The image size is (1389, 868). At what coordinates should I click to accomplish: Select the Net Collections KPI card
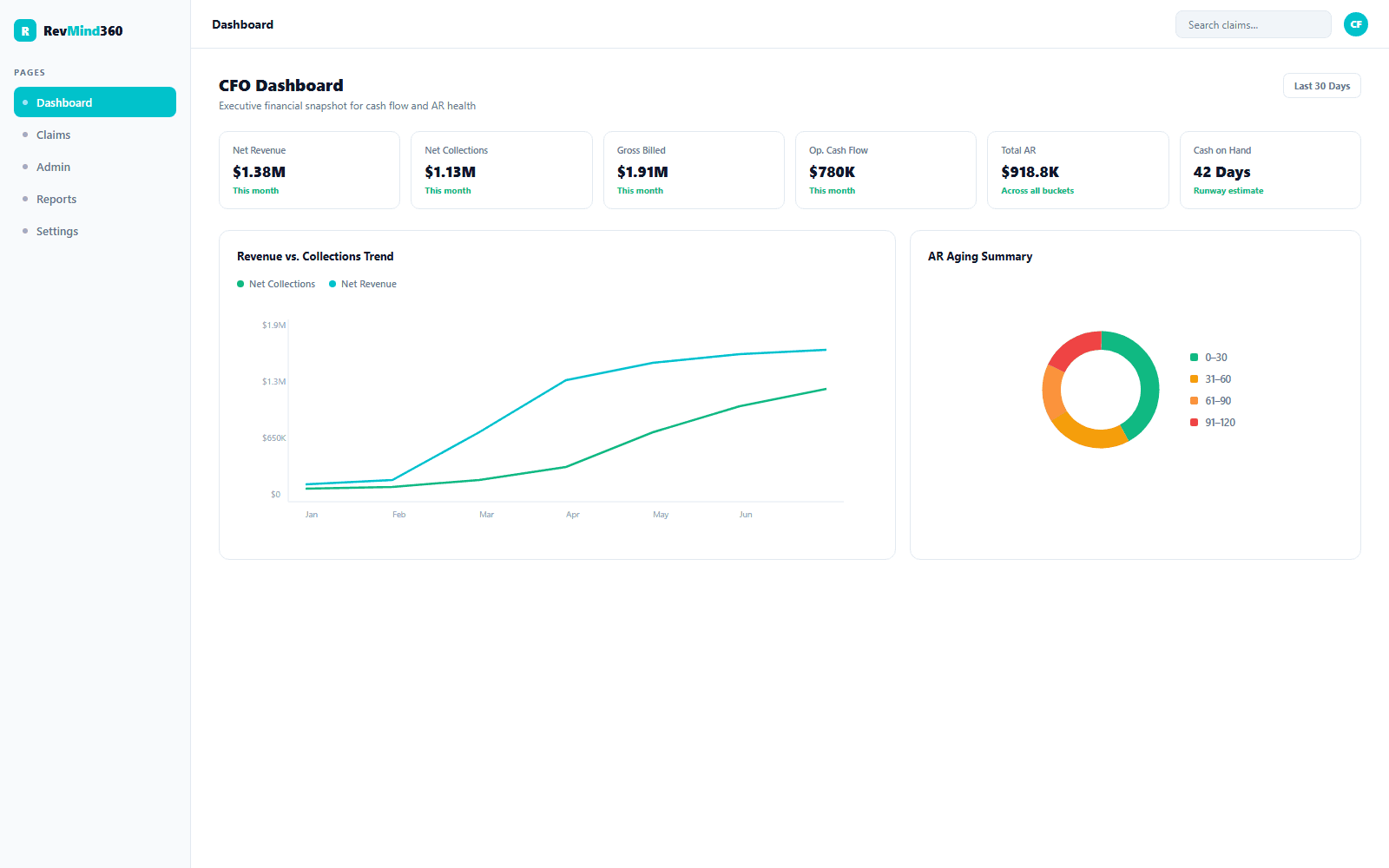[502, 170]
